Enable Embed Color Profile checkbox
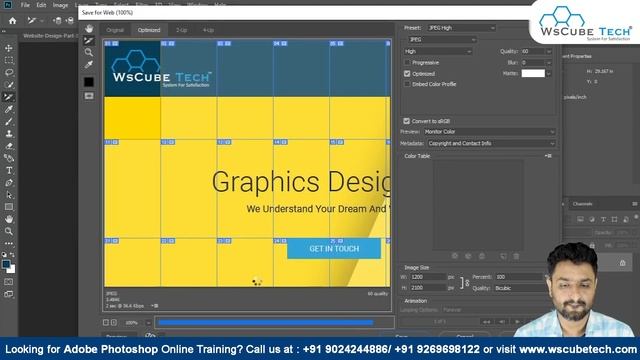The height and width of the screenshot is (360, 640). click(x=407, y=84)
